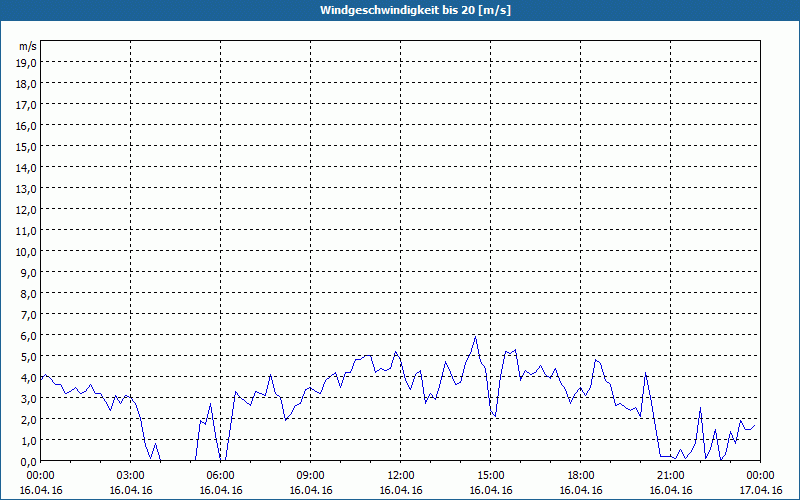This screenshot has height=500, width=800.
Task: Click the 1,0 y-axis label
Action: point(30,440)
